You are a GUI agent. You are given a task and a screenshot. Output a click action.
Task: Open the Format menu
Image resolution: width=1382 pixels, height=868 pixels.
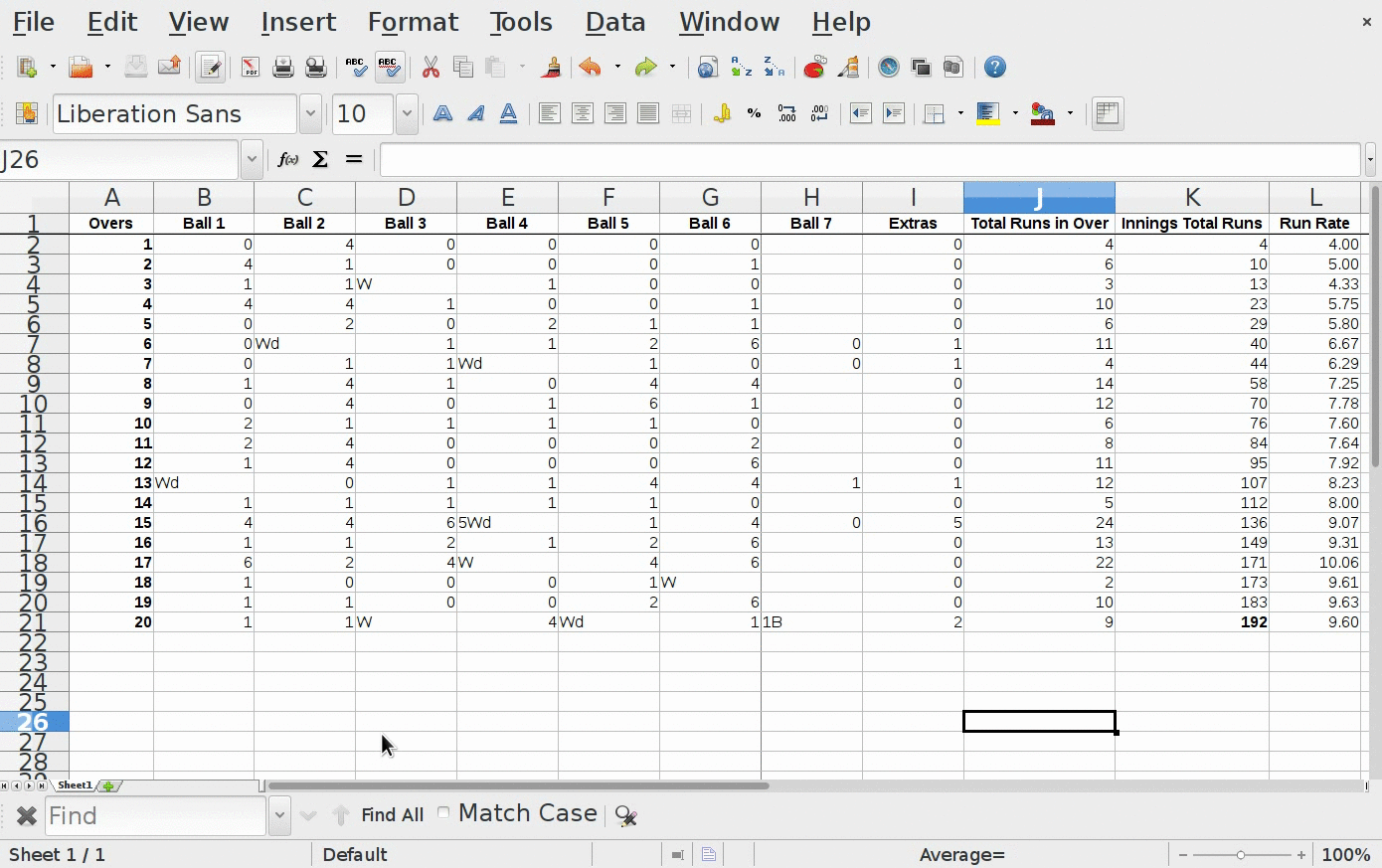pos(413,22)
